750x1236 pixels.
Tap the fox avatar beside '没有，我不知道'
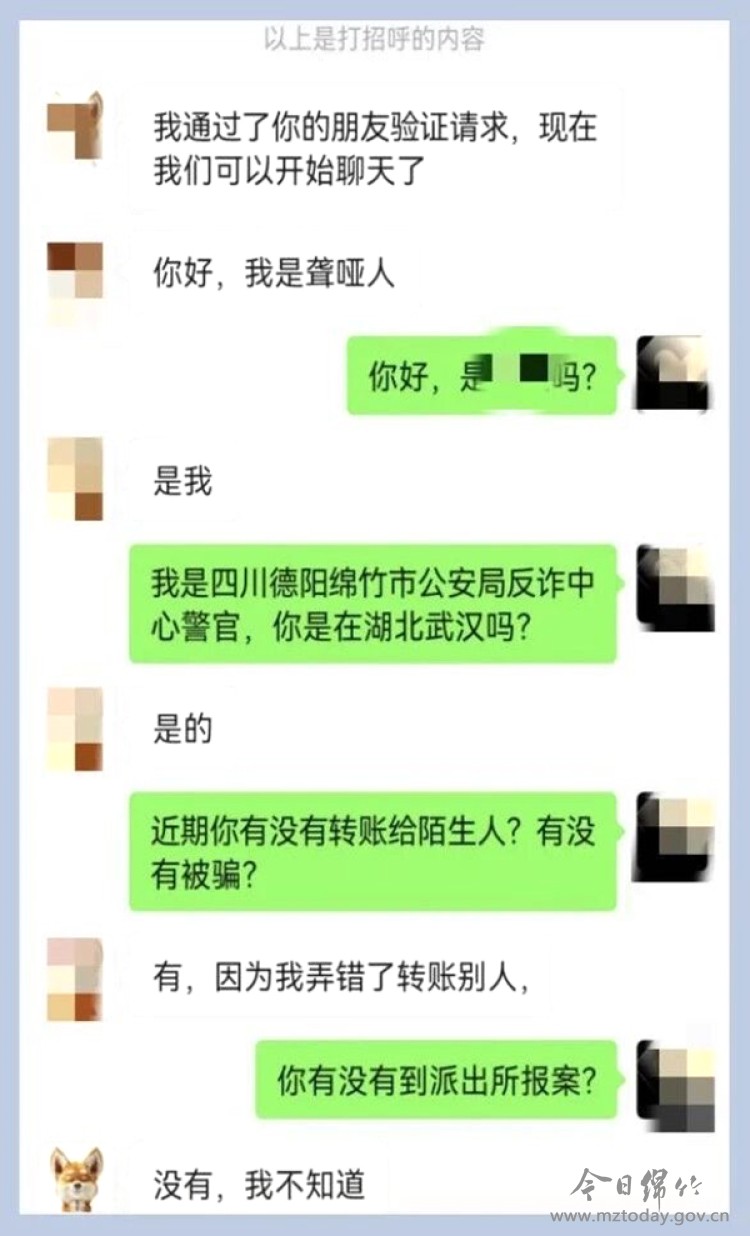(x=76, y=1179)
